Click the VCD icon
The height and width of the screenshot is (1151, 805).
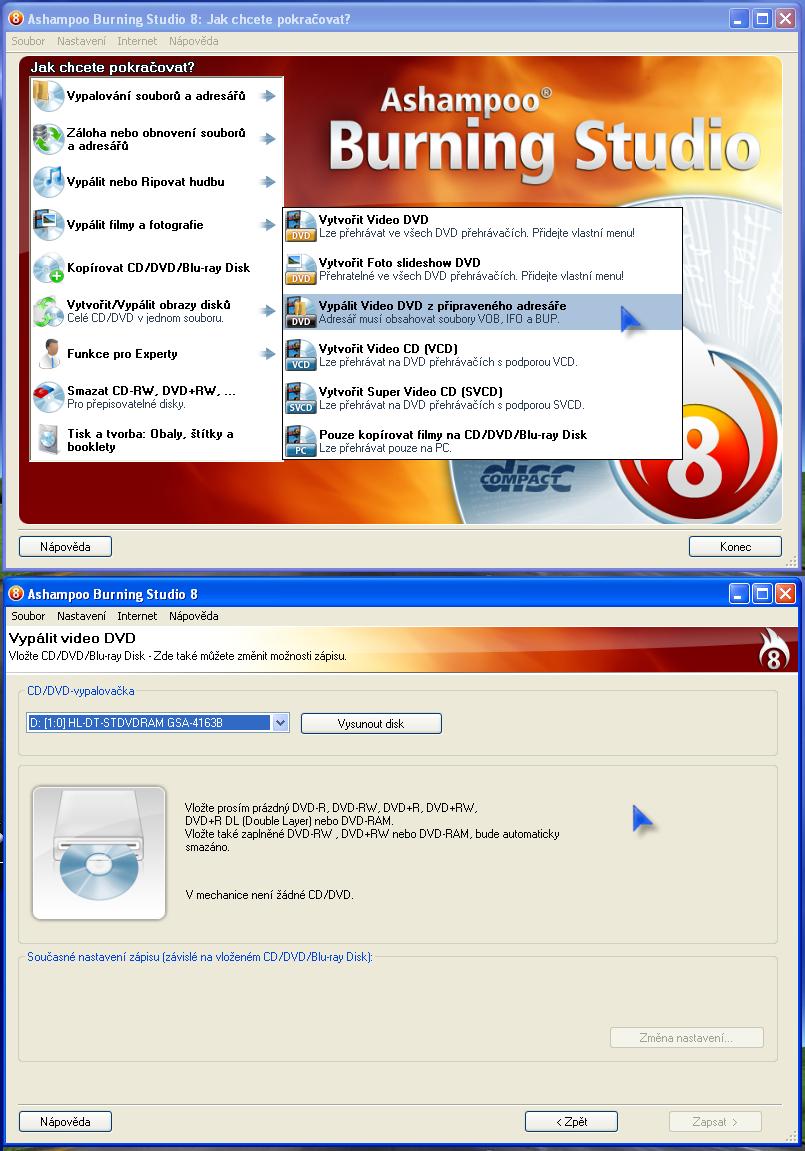coord(300,355)
